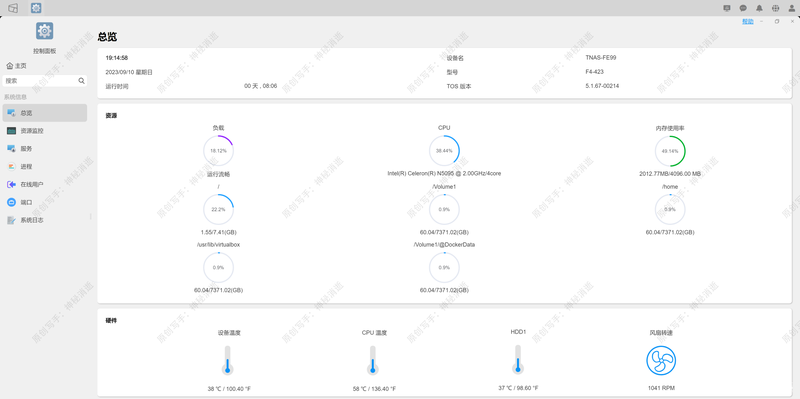Click the desktop window icon in top bar
Screen dimensions: 800x399
pos(13,8)
